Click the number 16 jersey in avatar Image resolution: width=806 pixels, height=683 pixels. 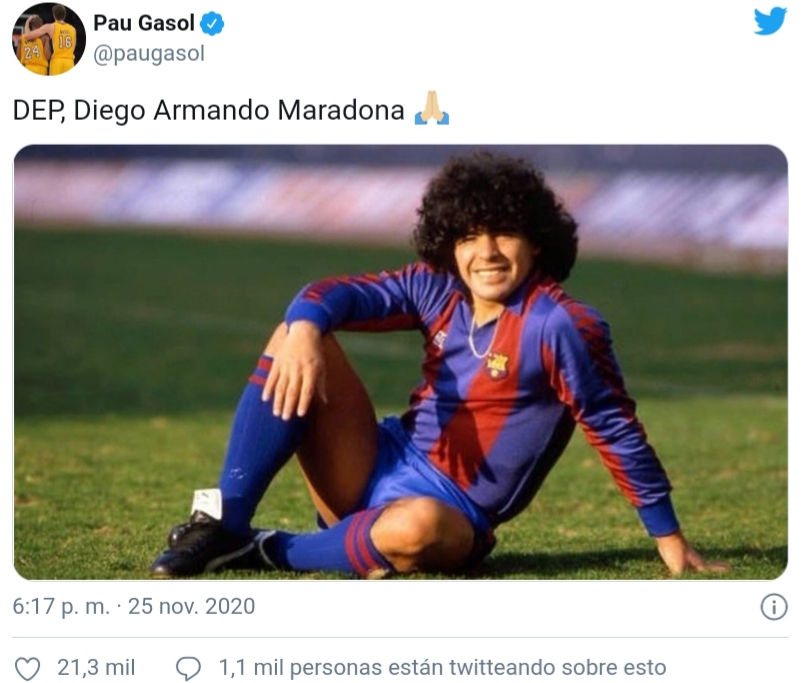pos(64,44)
